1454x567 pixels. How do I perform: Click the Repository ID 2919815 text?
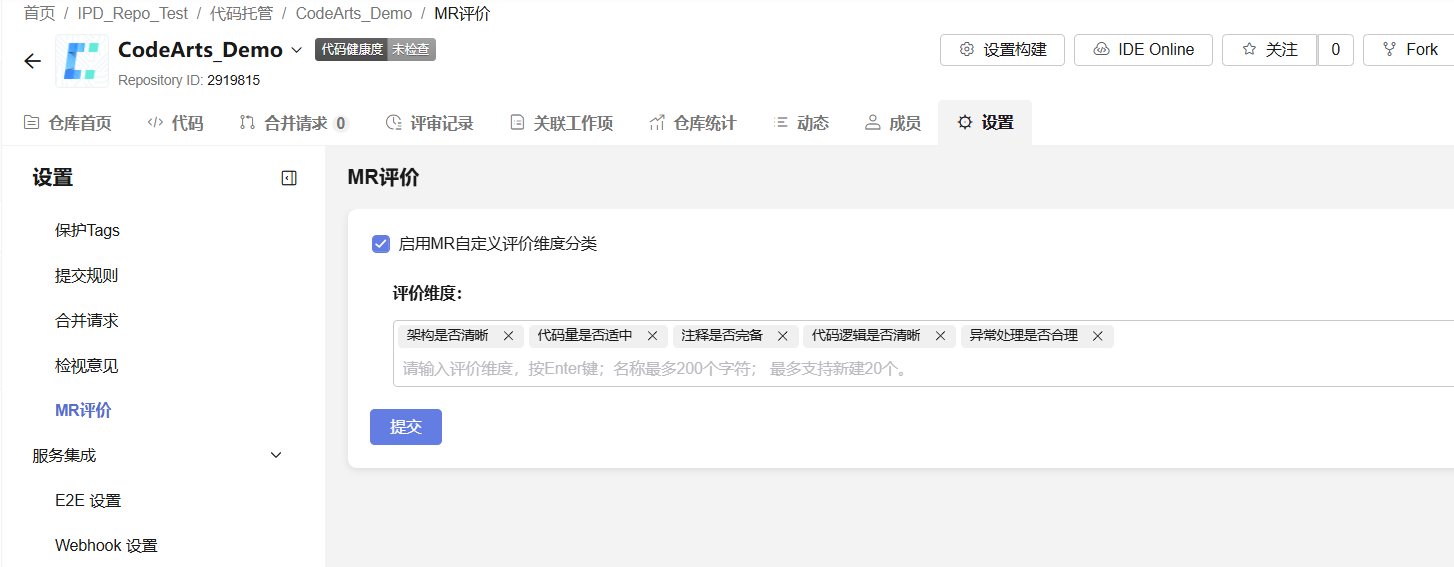point(189,80)
